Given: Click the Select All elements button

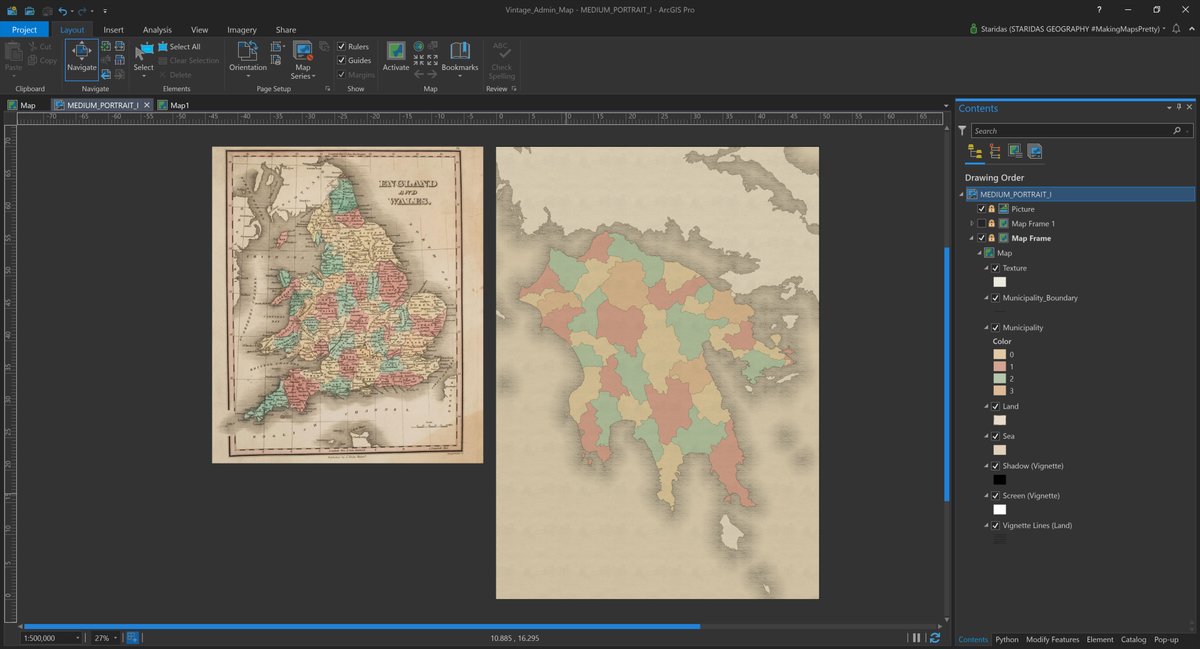Looking at the screenshot, I should 179,47.
